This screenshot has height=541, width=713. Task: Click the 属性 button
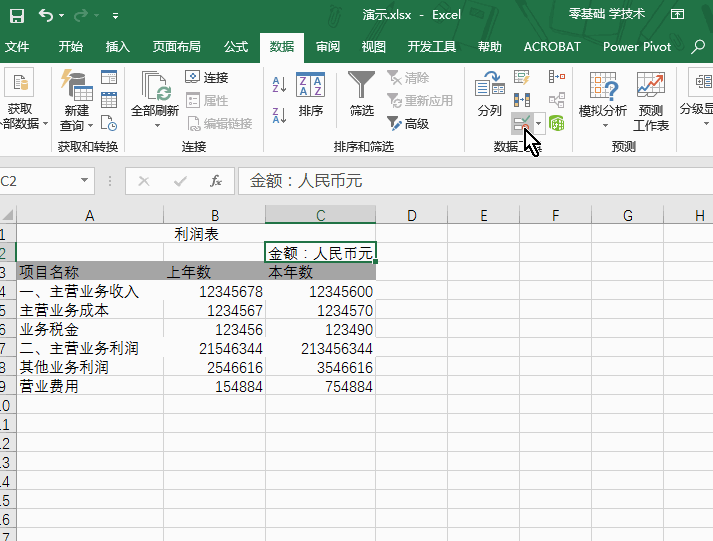pos(207,100)
